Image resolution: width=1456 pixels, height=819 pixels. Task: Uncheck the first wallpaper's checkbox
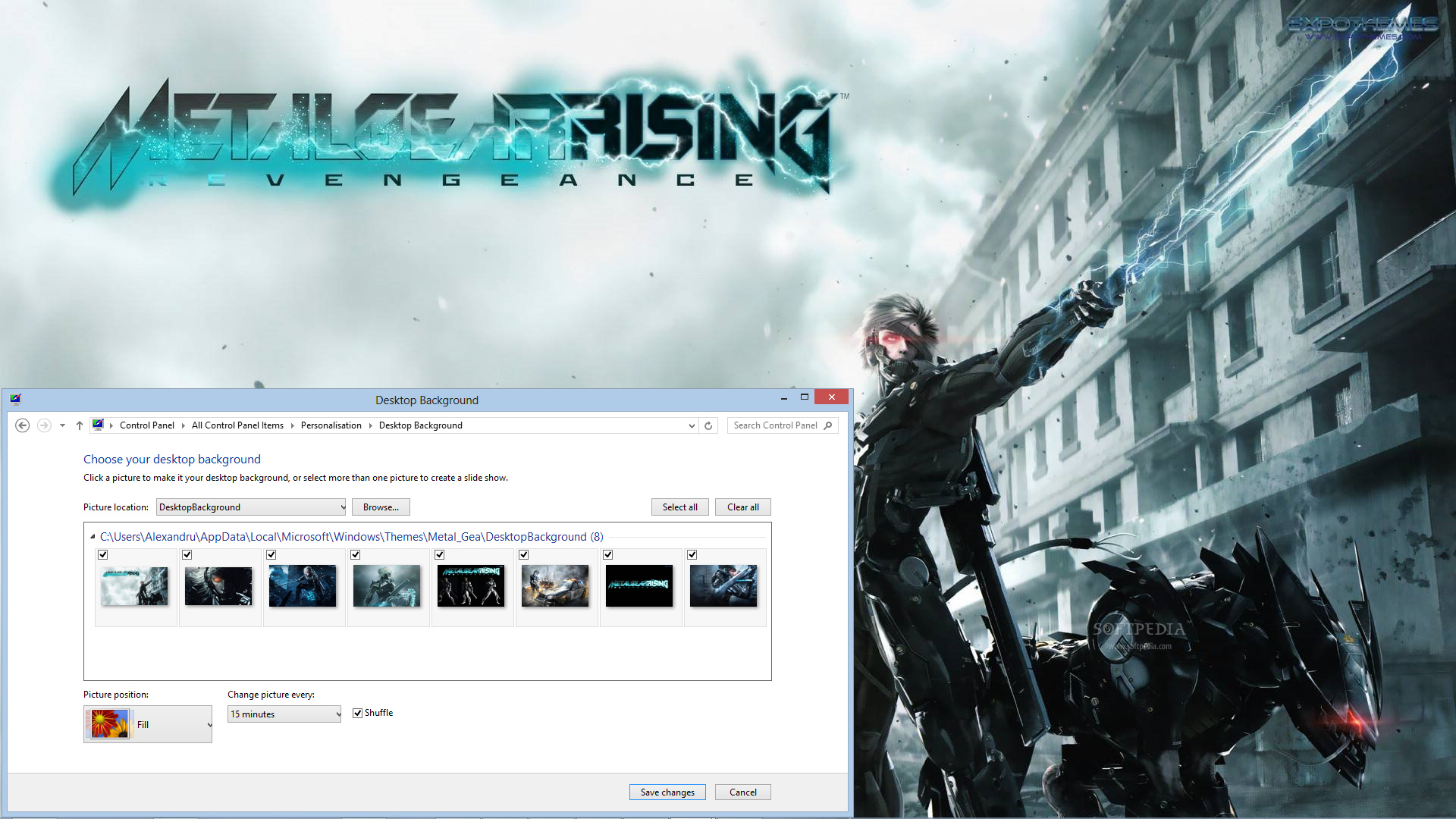pos(103,555)
